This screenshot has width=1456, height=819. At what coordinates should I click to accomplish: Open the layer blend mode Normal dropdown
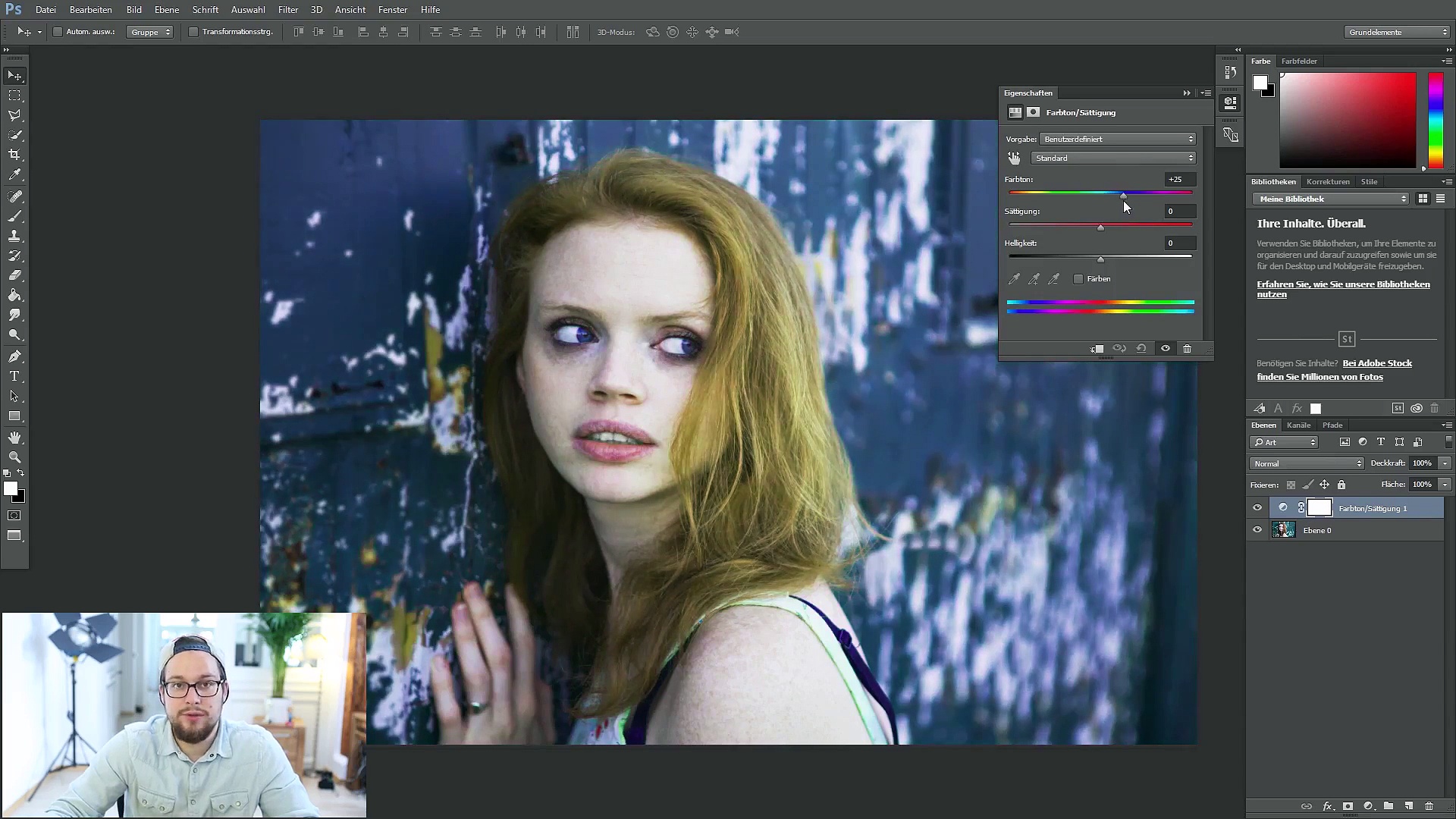point(1307,463)
